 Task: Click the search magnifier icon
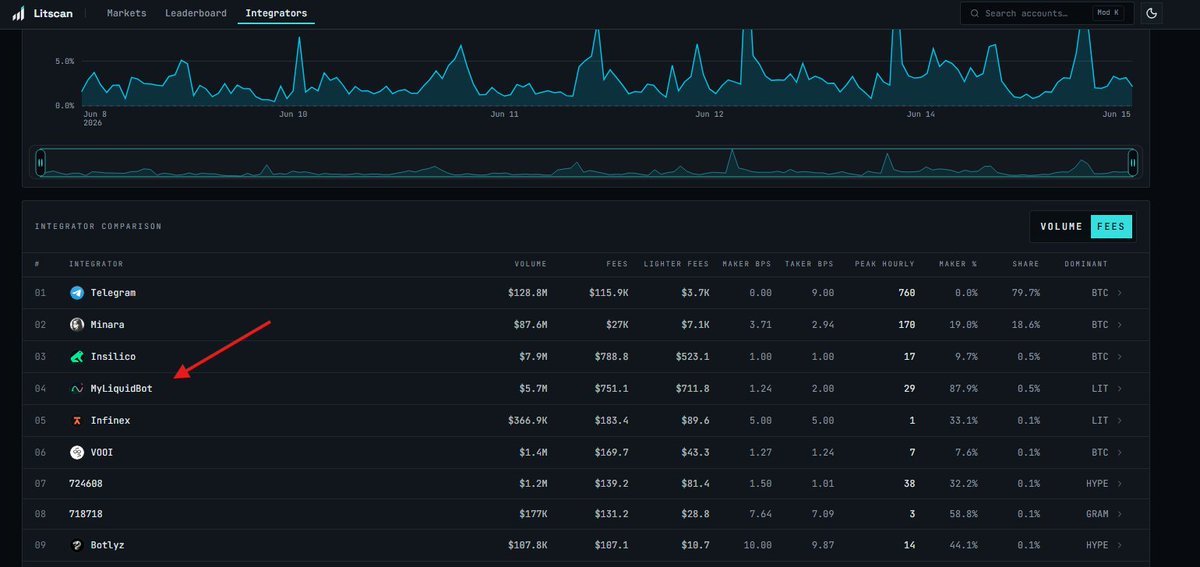974,13
